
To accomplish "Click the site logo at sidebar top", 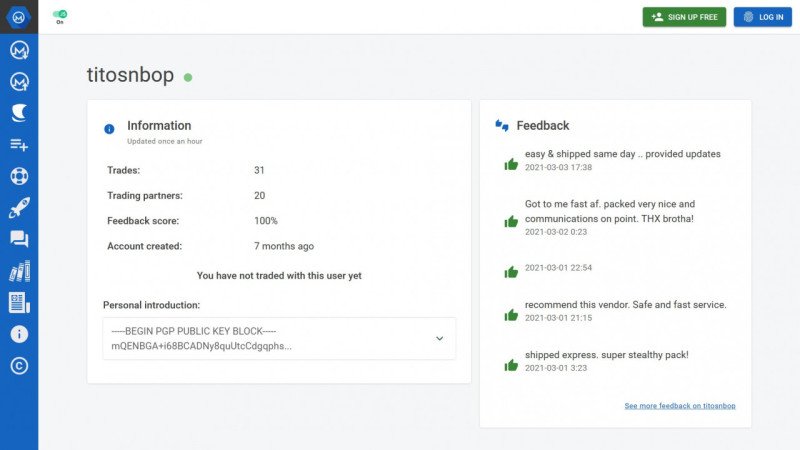I will click(x=18, y=17).
